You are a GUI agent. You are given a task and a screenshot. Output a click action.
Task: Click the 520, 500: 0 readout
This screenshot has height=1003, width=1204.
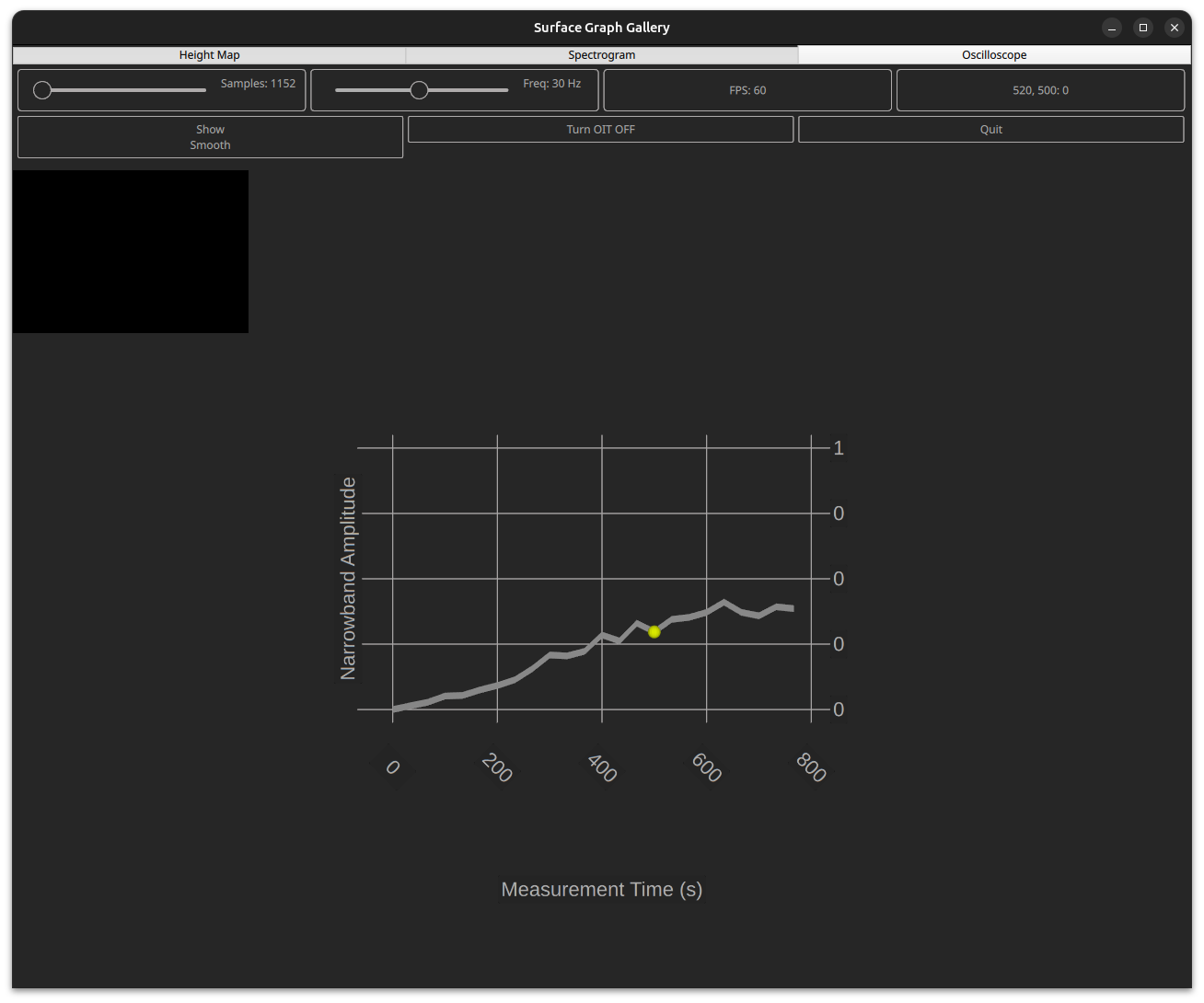point(1040,90)
